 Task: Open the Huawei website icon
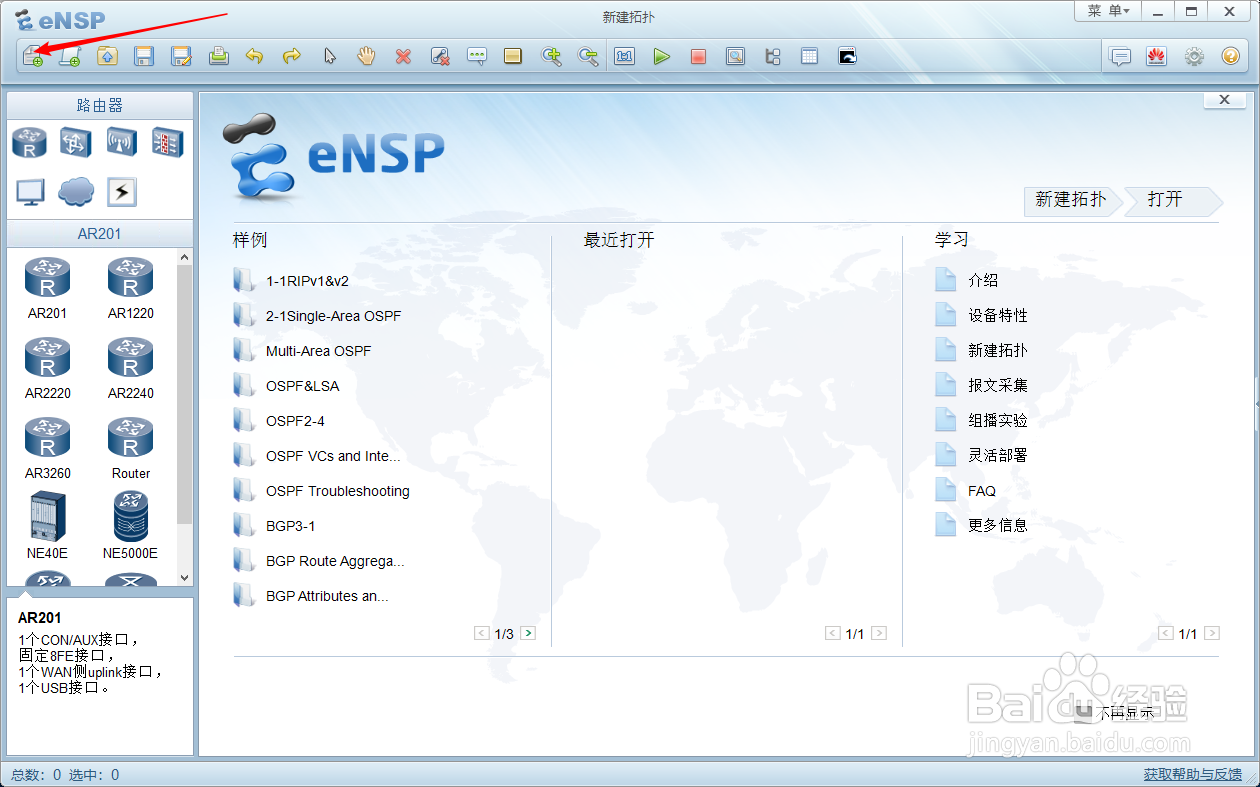[1157, 56]
